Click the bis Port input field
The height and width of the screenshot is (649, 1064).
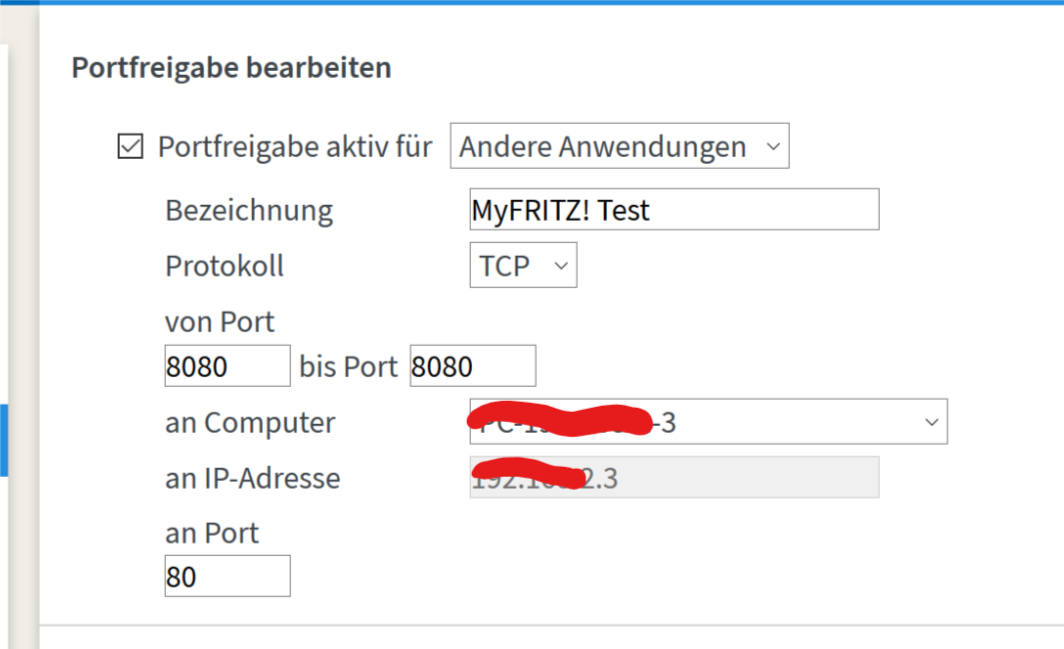coord(472,366)
